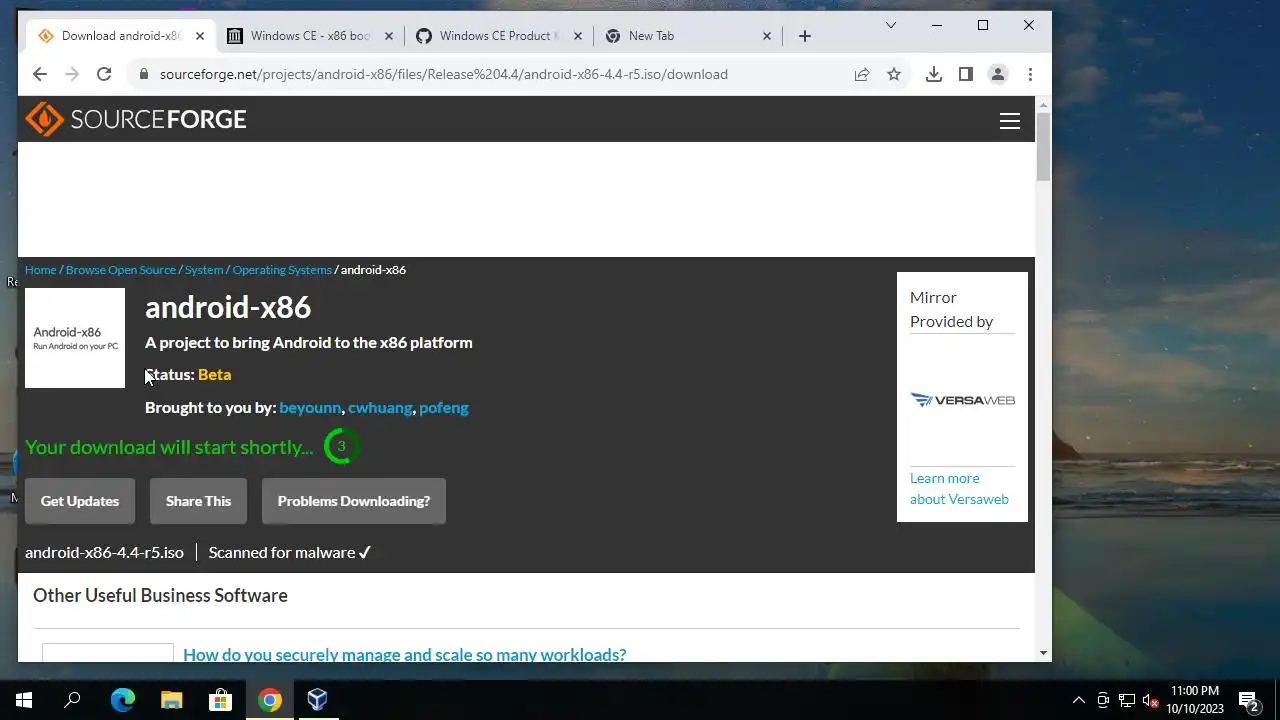Click the Share This button
The height and width of the screenshot is (720, 1280).
(x=198, y=501)
